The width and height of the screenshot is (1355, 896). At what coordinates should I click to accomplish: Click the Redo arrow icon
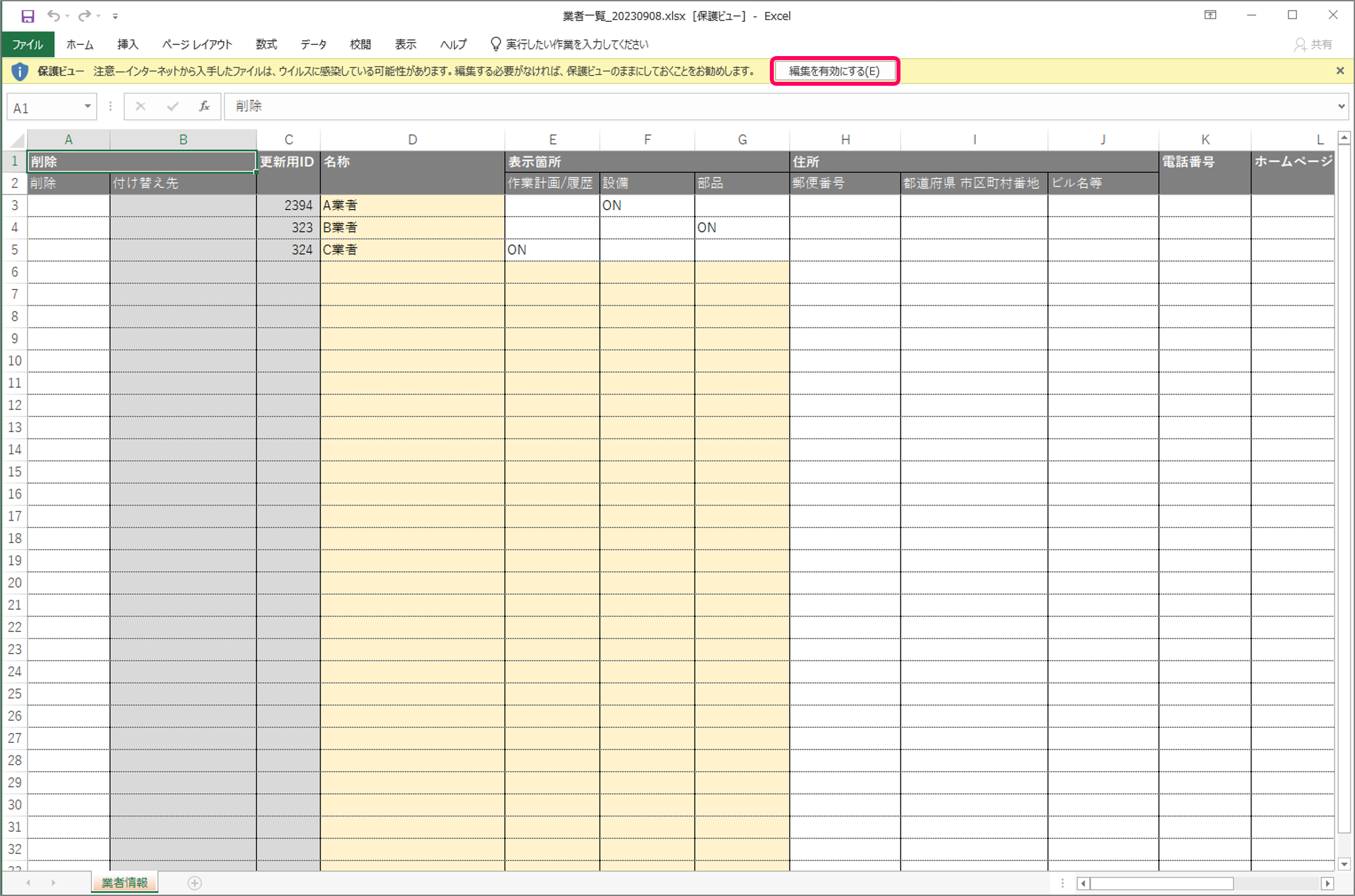click(x=84, y=16)
